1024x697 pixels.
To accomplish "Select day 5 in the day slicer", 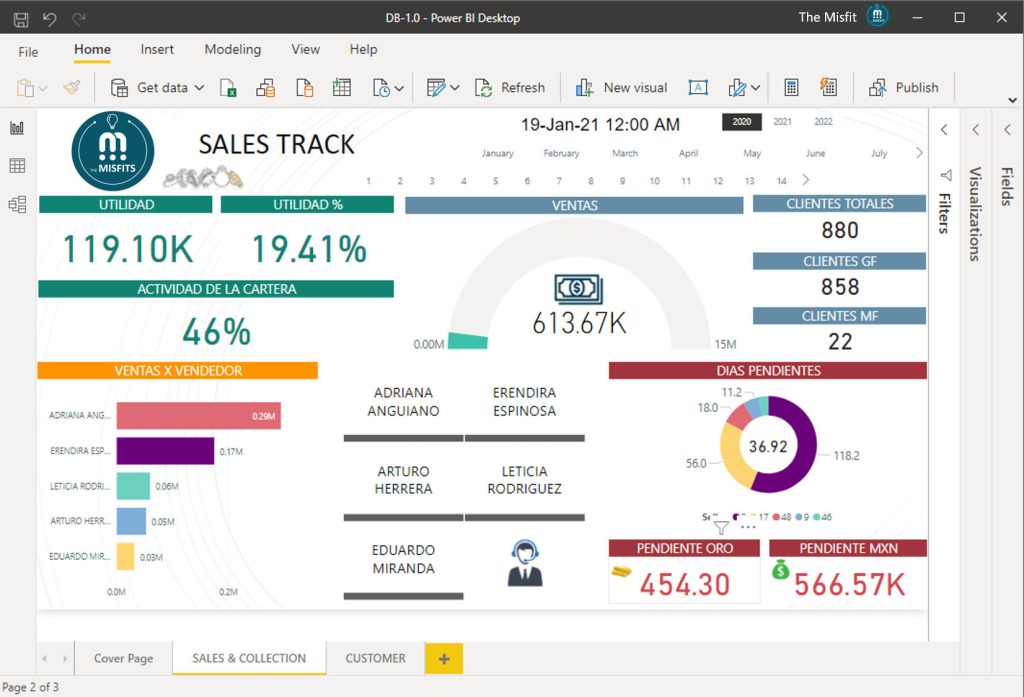I will [496, 181].
